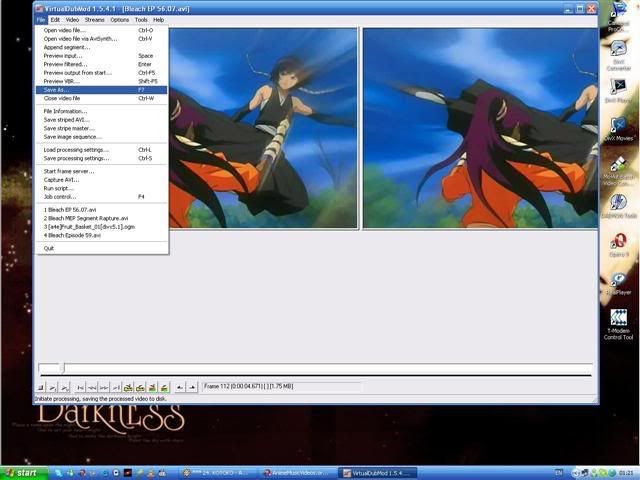The width and height of the screenshot is (640, 480).
Task: Click the Windows Start button
Action: click(x=24, y=473)
